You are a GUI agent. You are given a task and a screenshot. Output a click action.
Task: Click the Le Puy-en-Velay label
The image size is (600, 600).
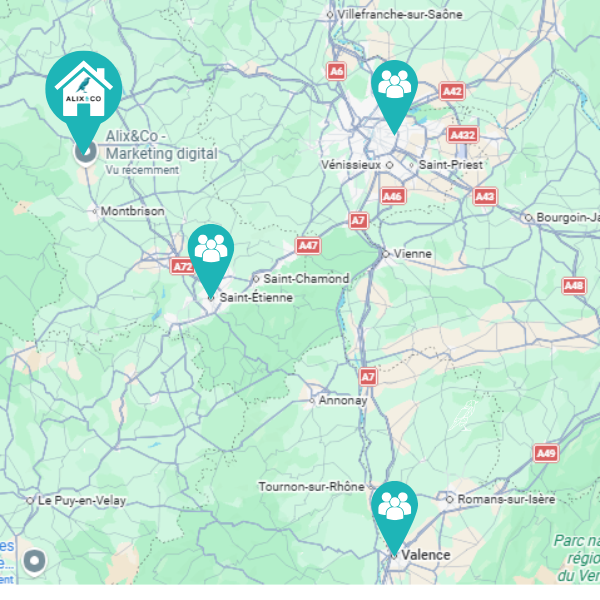82,501
